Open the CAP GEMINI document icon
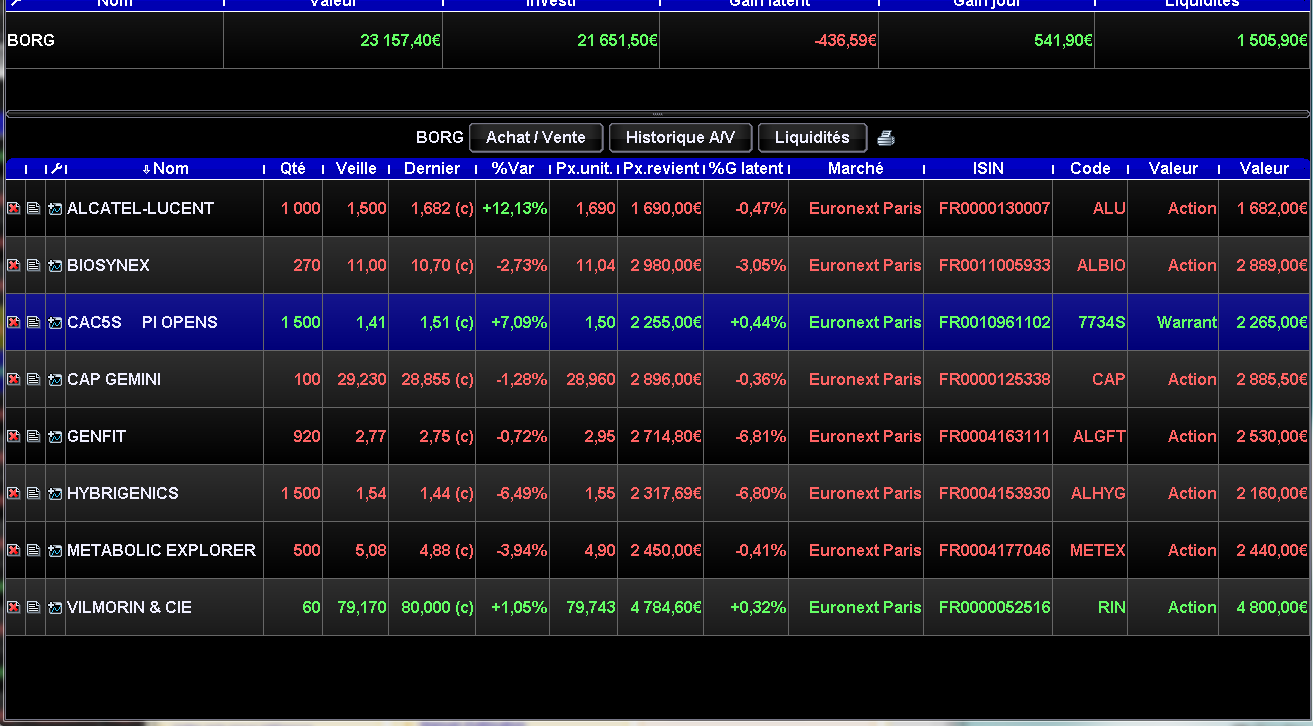 pos(34,379)
